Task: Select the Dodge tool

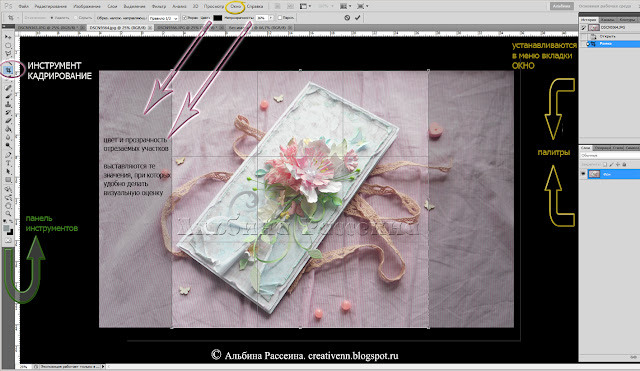Action: click(8, 146)
